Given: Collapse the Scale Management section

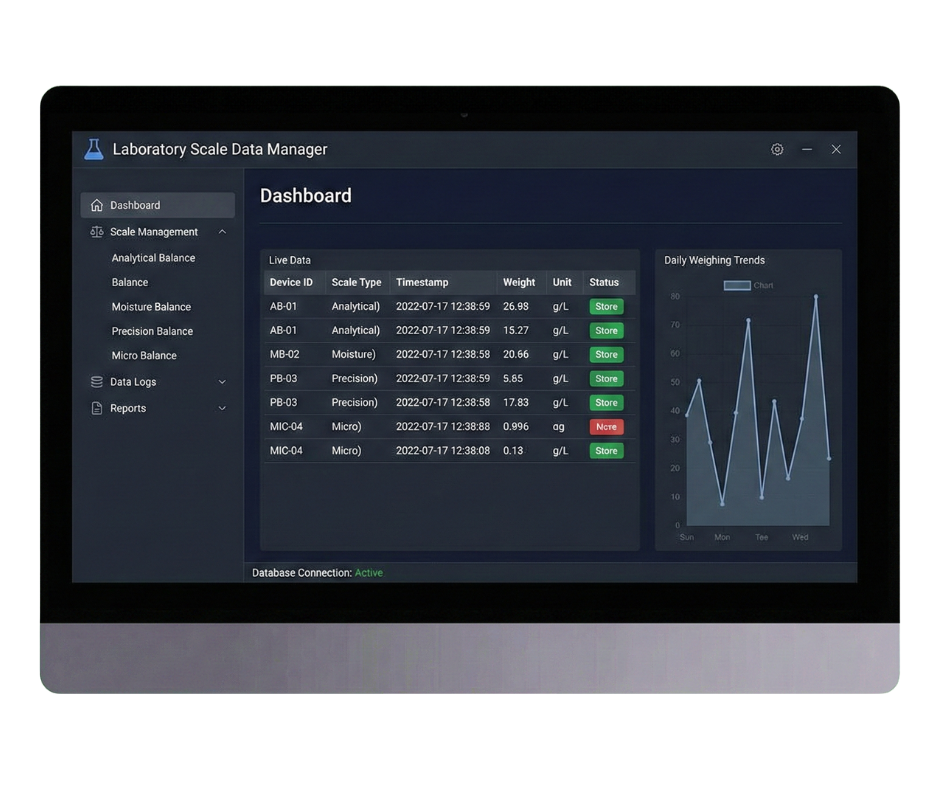Looking at the screenshot, I should click(x=222, y=232).
